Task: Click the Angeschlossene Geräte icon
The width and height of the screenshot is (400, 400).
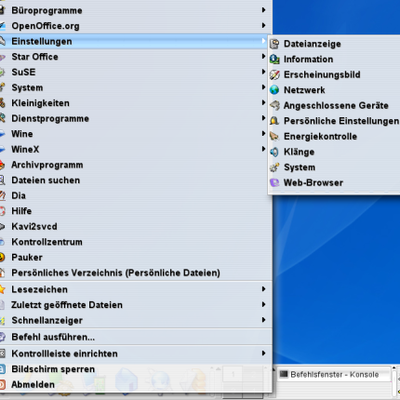Action: [x=275, y=105]
